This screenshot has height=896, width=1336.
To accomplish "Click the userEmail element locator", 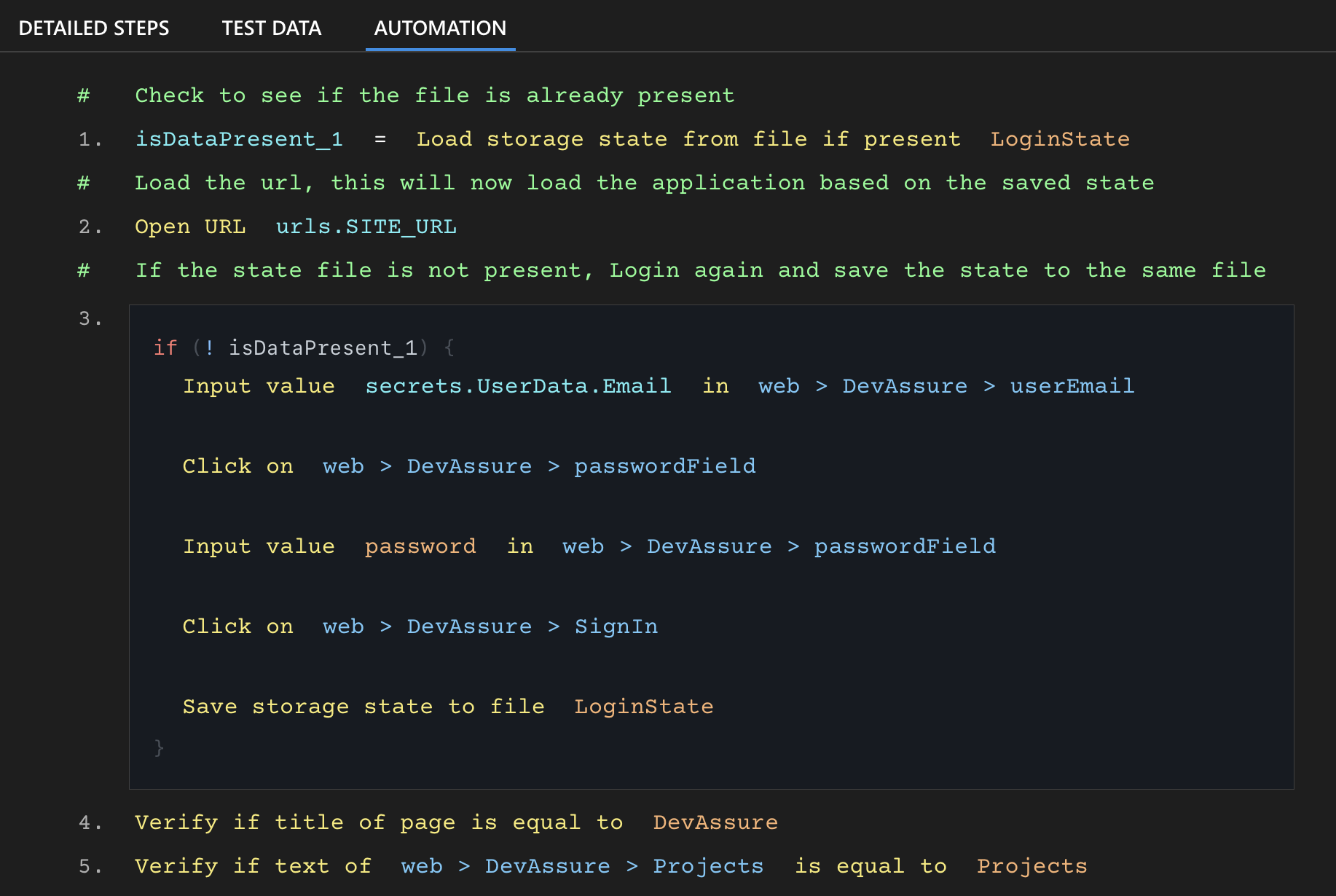I will [1072, 386].
